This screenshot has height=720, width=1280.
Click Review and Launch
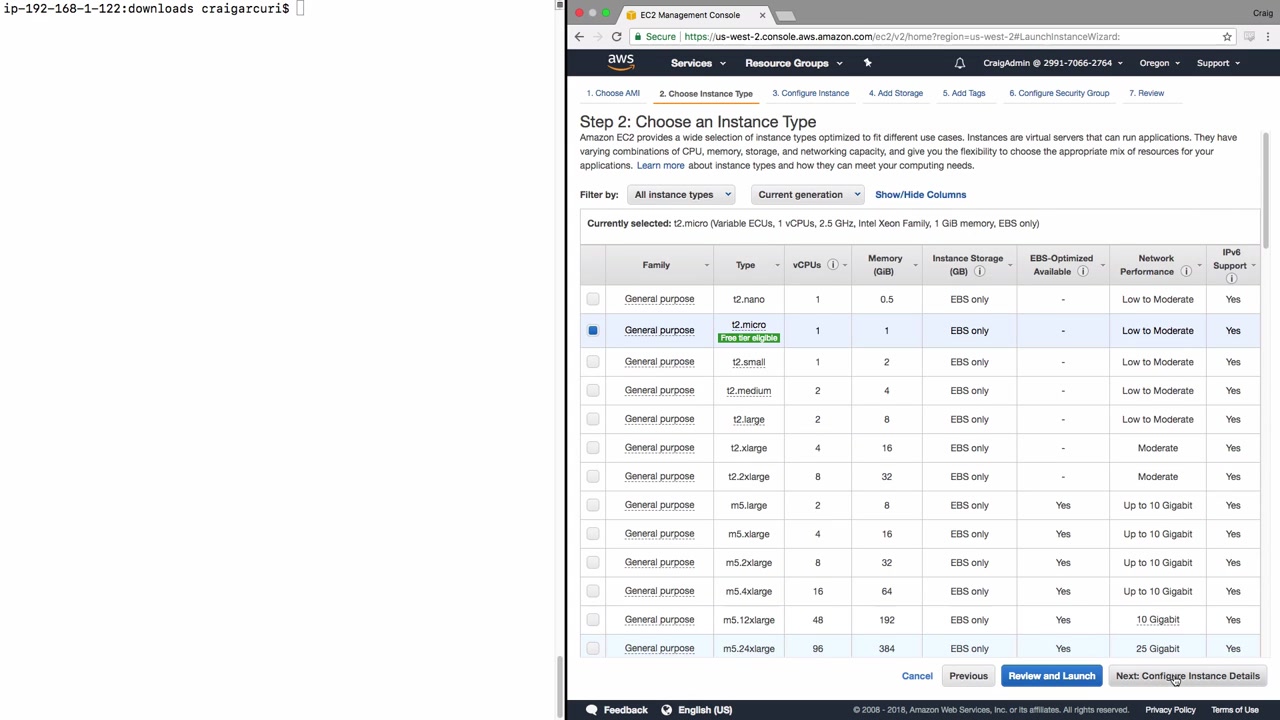(x=1052, y=676)
